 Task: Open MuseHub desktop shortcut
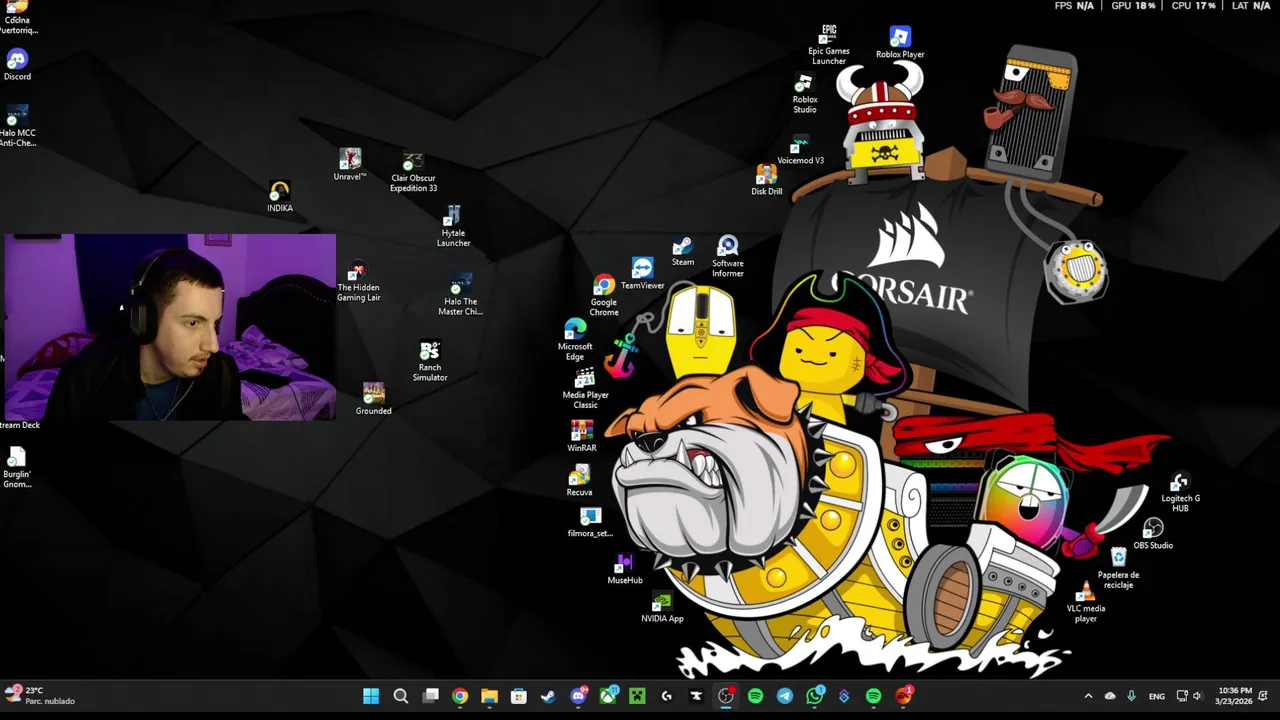[x=625, y=569]
